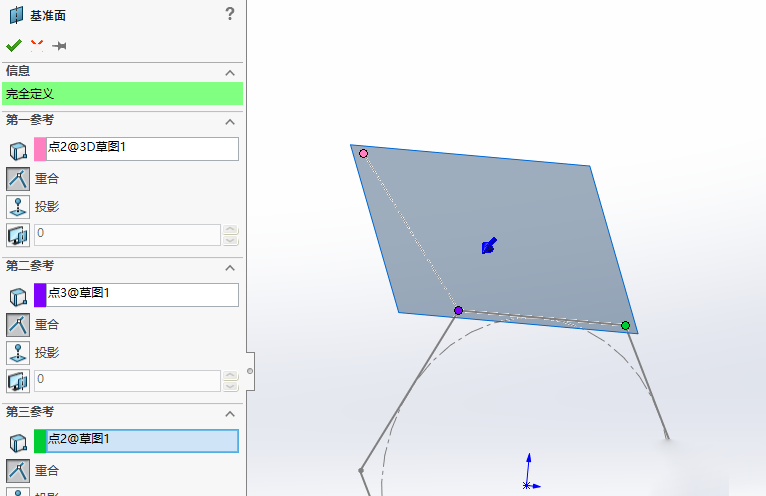This screenshot has width=766, height=496.
Task: Click the first reference selection icon
Action: (x=18, y=150)
